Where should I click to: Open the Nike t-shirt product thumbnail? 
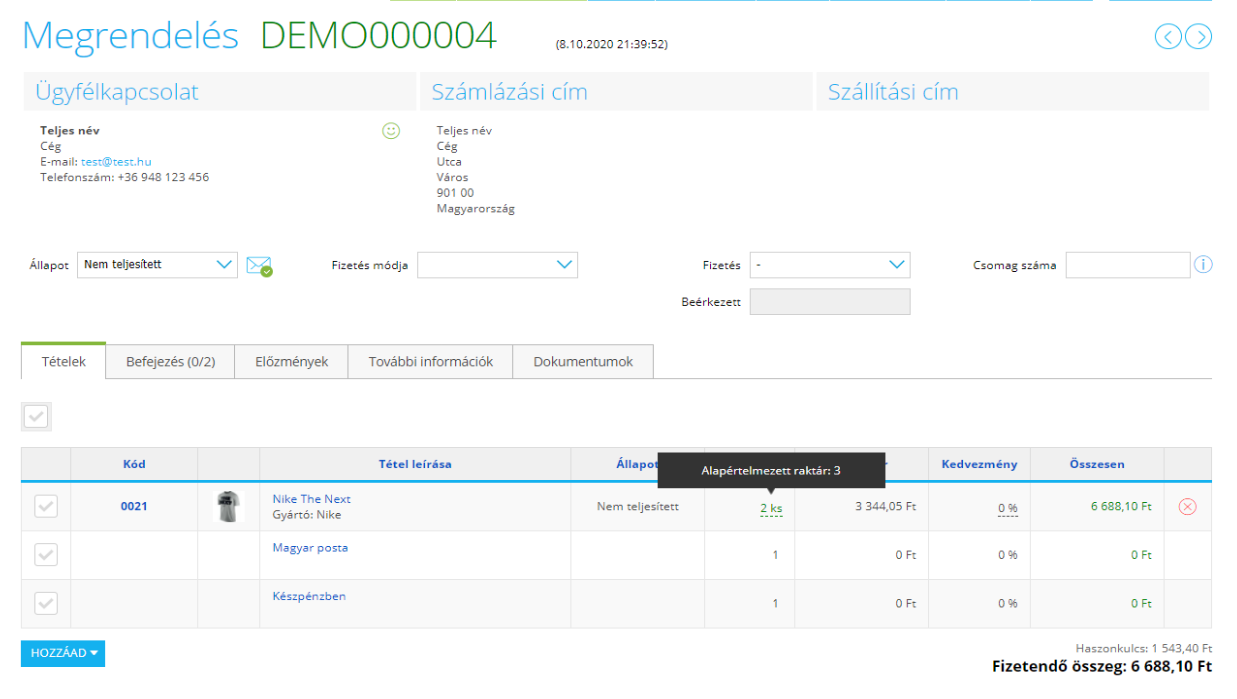click(229, 507)
